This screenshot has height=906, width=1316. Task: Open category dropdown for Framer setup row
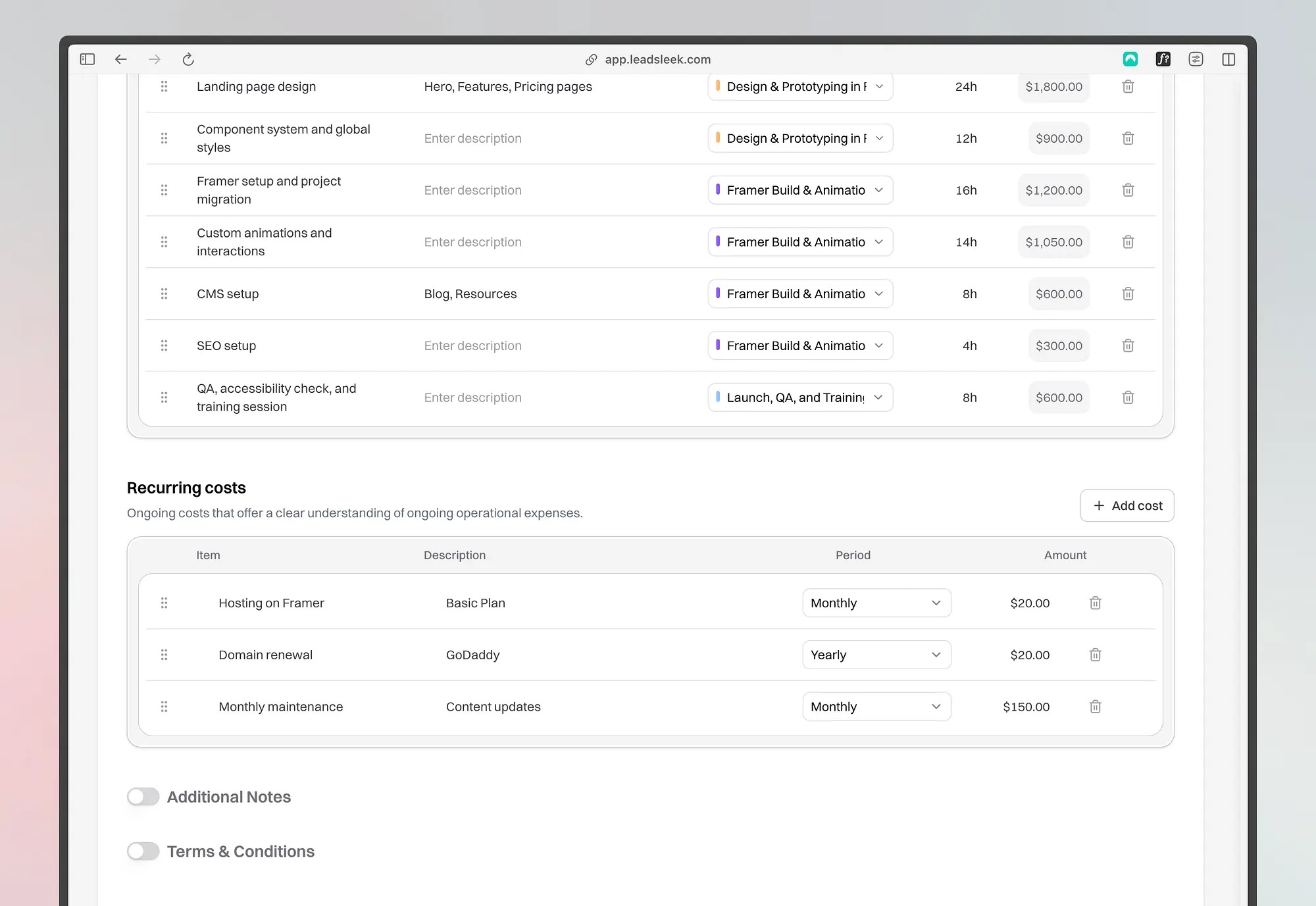pos(800,190)
